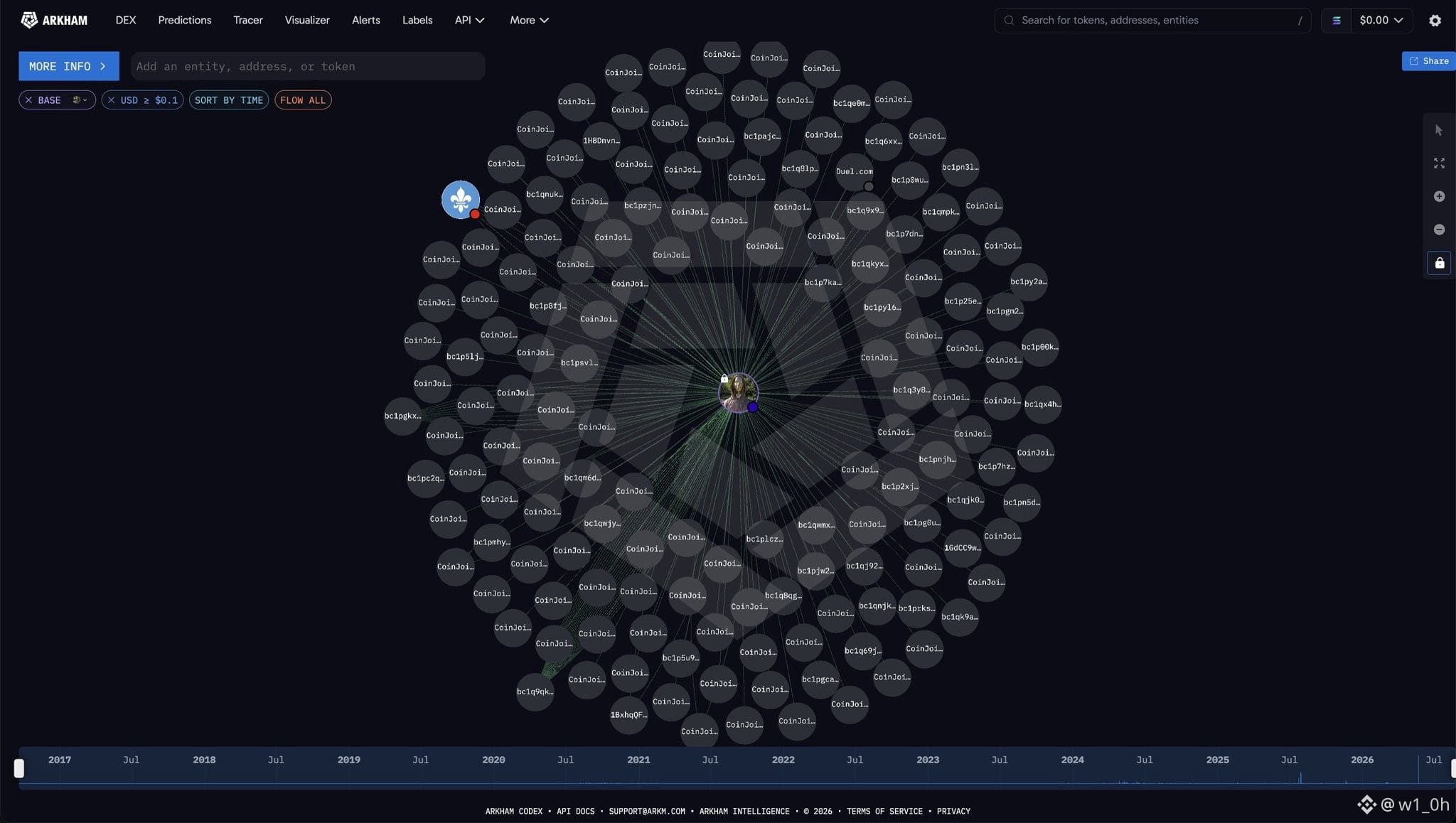Click the Duel.com node
Screen dimensions: 1456x823
855,171
